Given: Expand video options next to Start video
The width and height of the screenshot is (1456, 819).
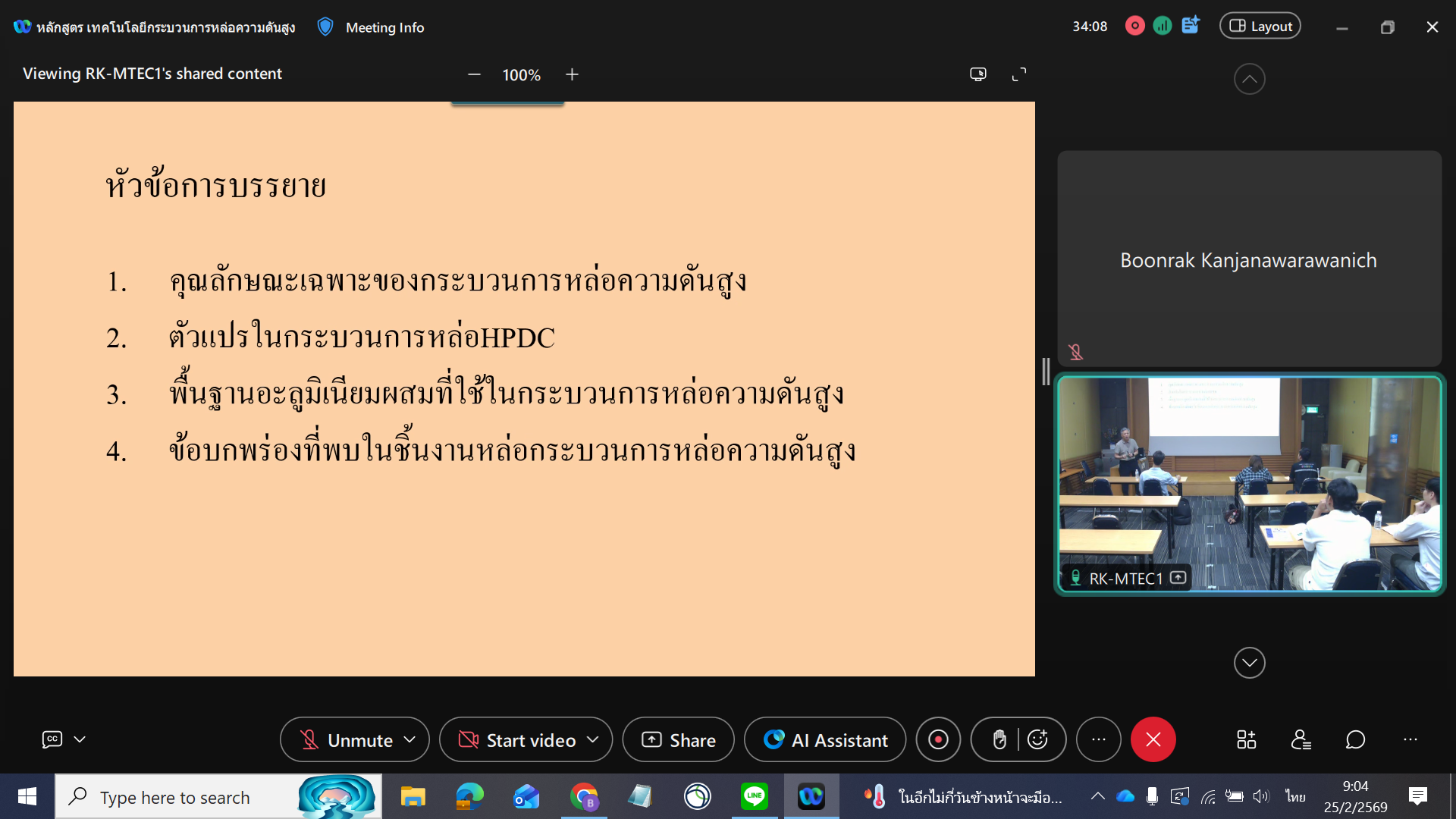Looking at the screenshot, I should [x=593, y=739].
